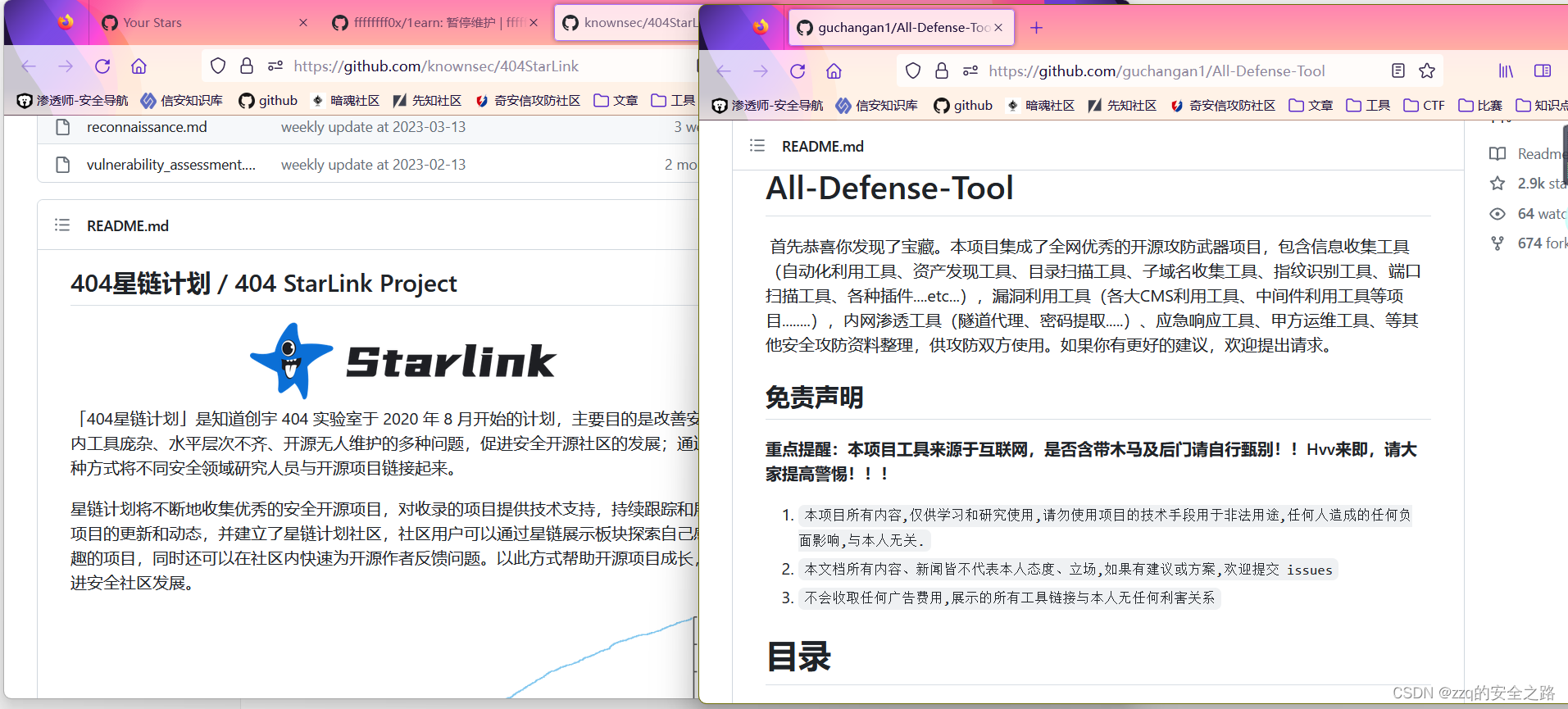Screen dimensions: 1568x709
Task: Close the All-Defense-Tool tab
Action: coord(998,28)
